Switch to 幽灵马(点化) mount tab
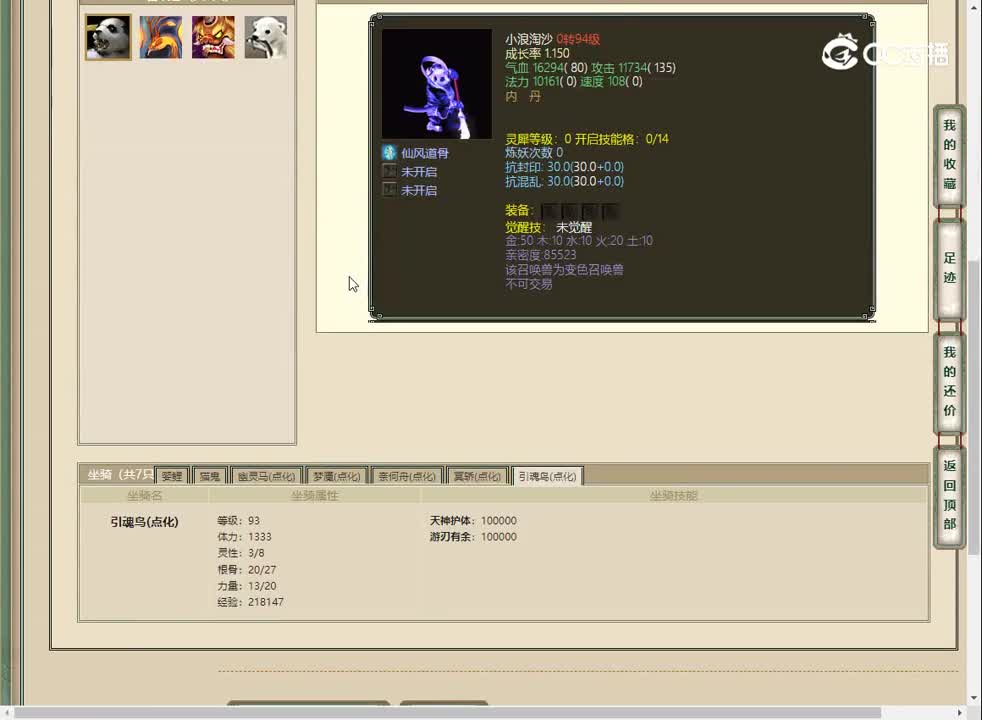The width and height of the screenshot is (982, 720). pyautogui.click(x=266, y=476)
